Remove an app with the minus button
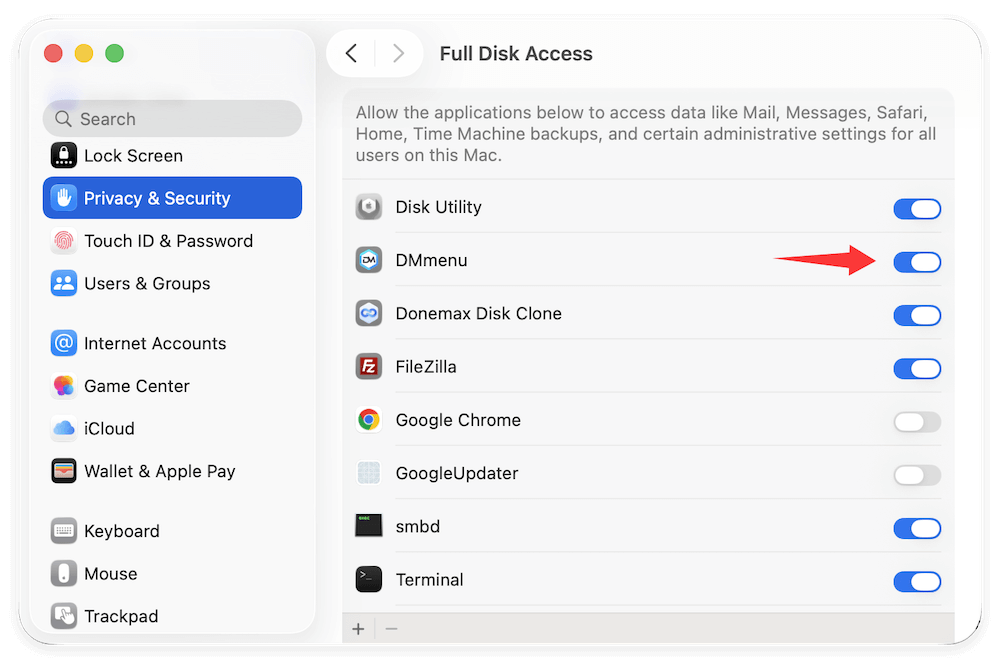The height and width of the screenshot is (663, 1000). click(x=390, y=628)
